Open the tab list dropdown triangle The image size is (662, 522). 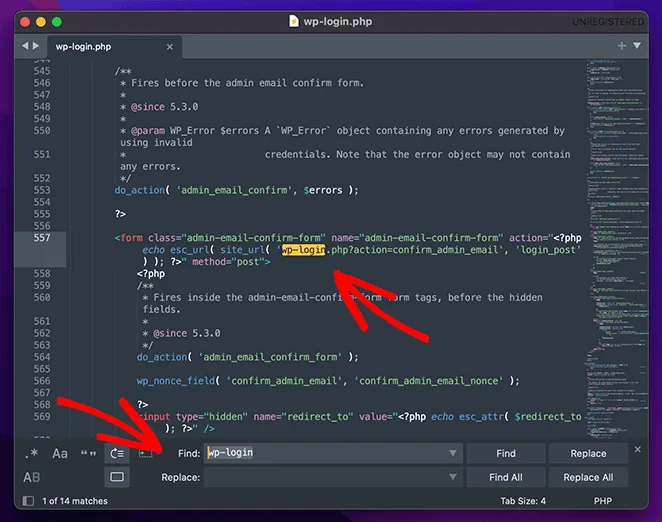[x=637, y=45]
